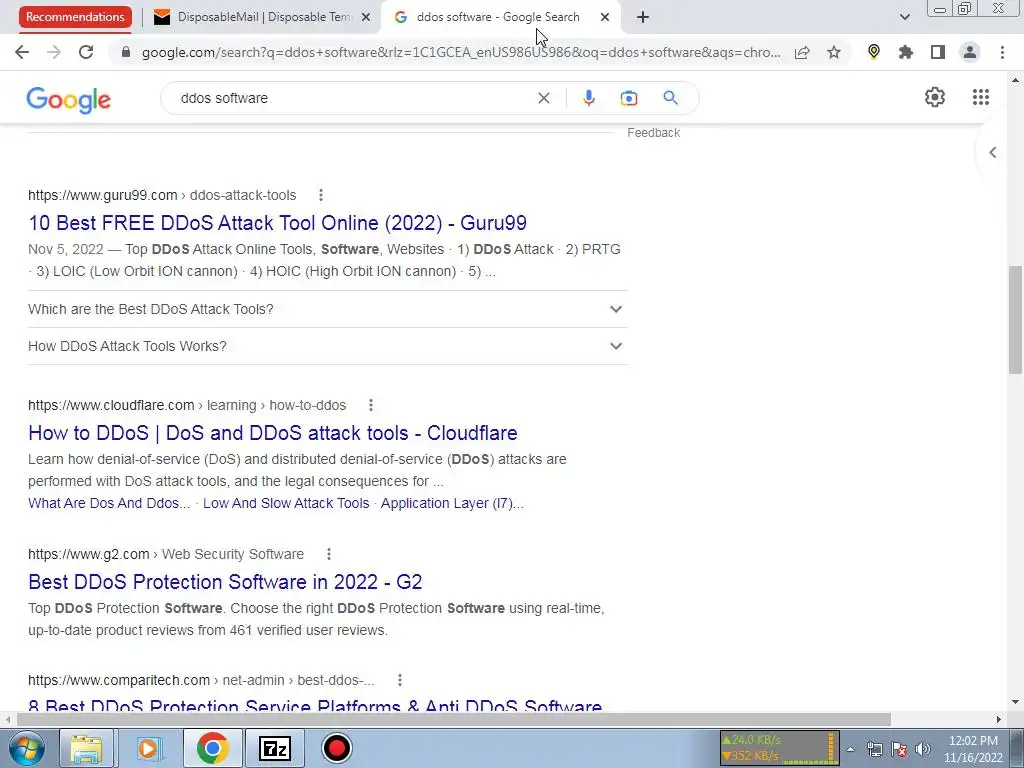Open 'Best DDoS Protection Software' G2 link
Image resolution: width=1024 pixels, height=768 pixels.
(225, 582)
